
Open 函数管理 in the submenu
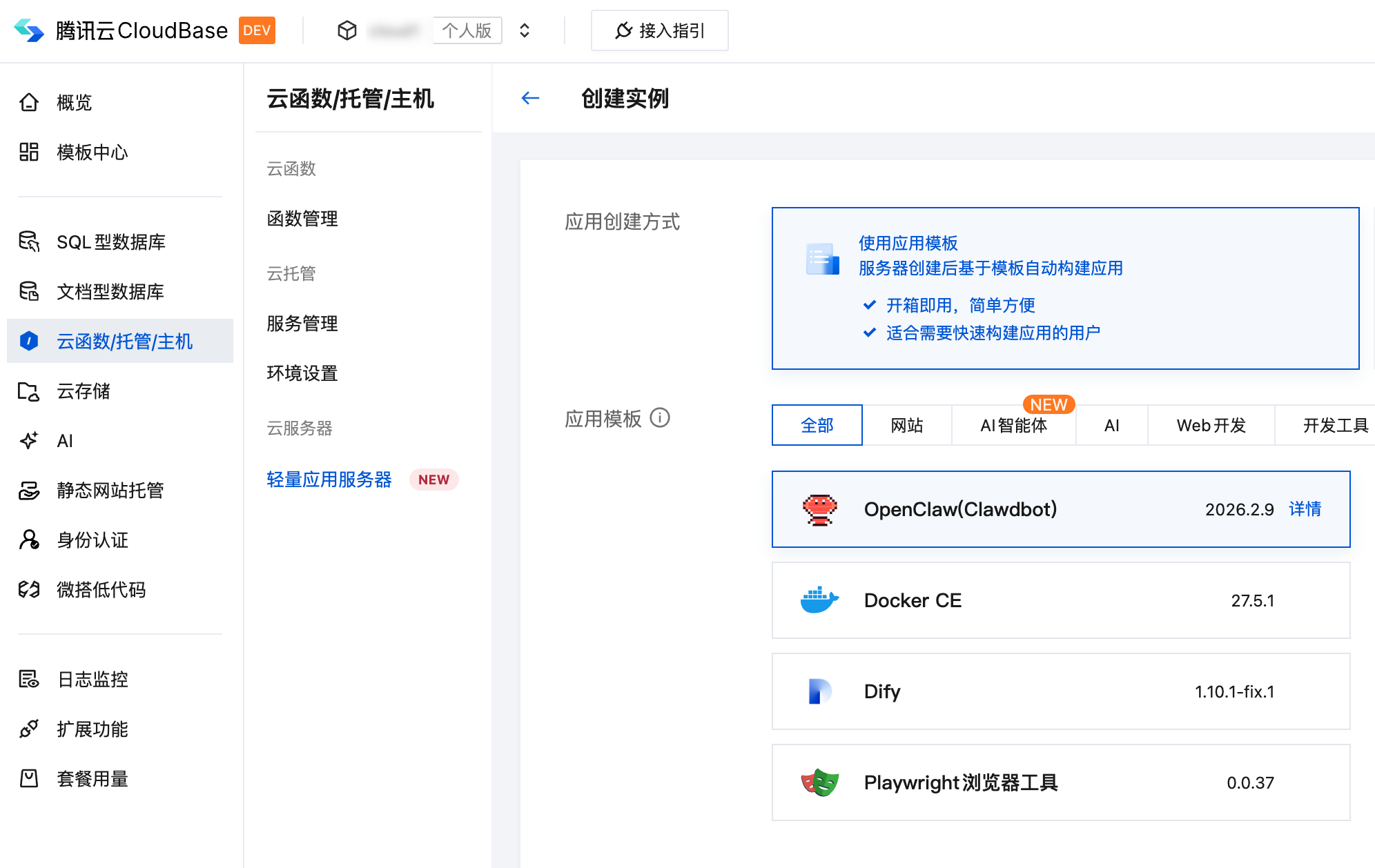pos(302,219)
